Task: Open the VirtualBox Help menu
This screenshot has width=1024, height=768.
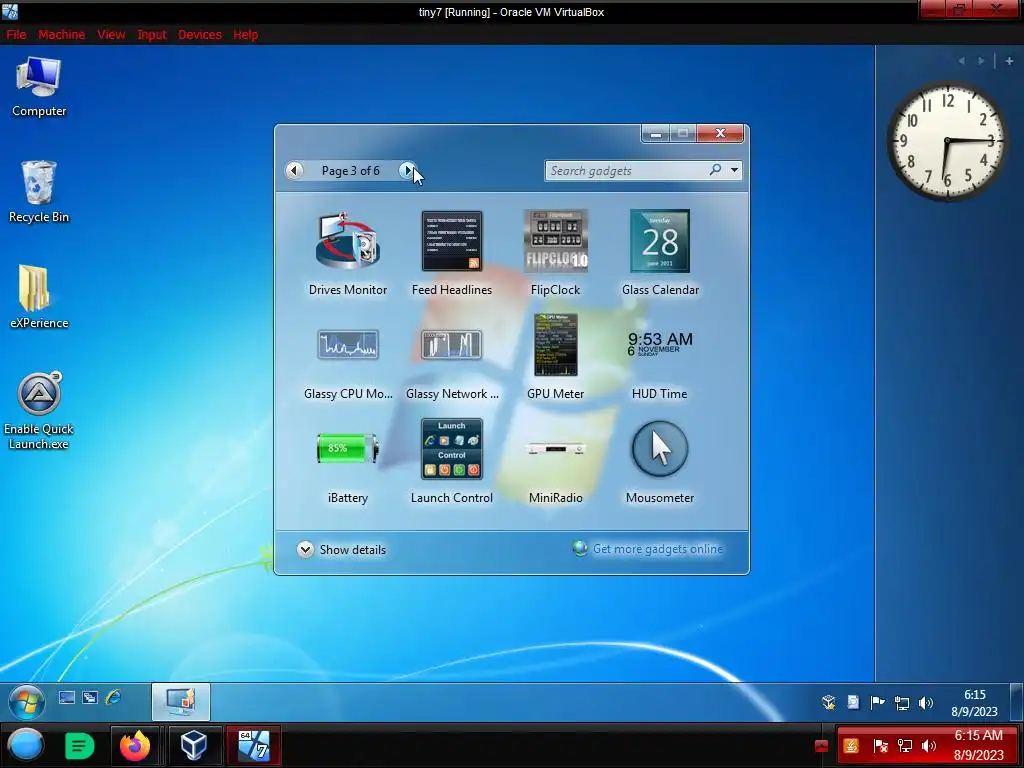Action: pos(246,35)
